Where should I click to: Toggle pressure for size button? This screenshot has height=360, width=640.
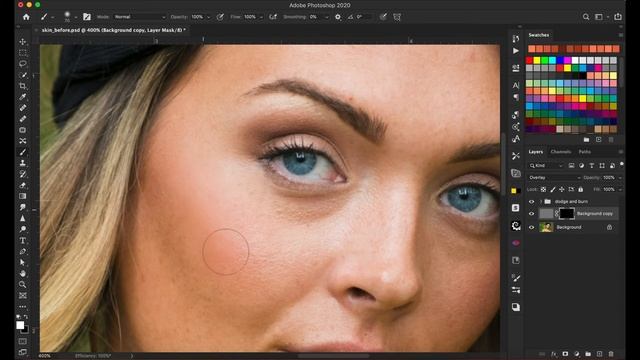pyautogui.click(x=383, y=17)
